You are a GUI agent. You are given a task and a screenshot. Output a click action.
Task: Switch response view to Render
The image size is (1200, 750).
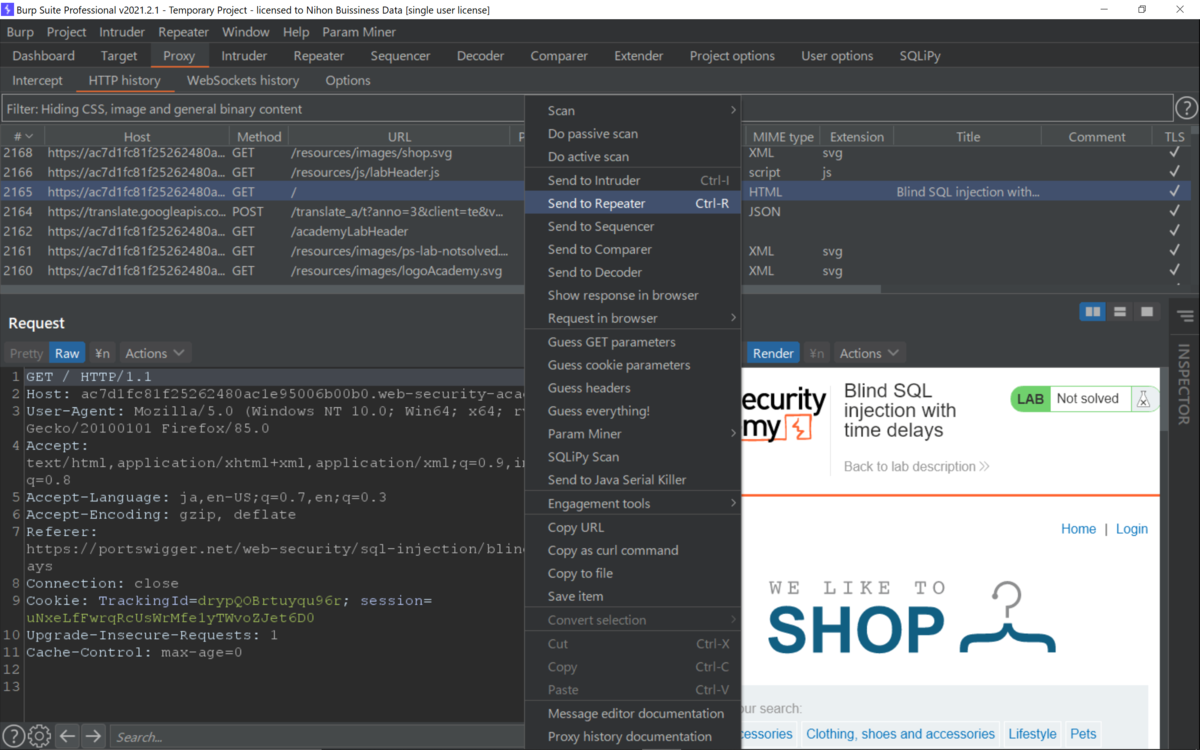click(773, 353)
